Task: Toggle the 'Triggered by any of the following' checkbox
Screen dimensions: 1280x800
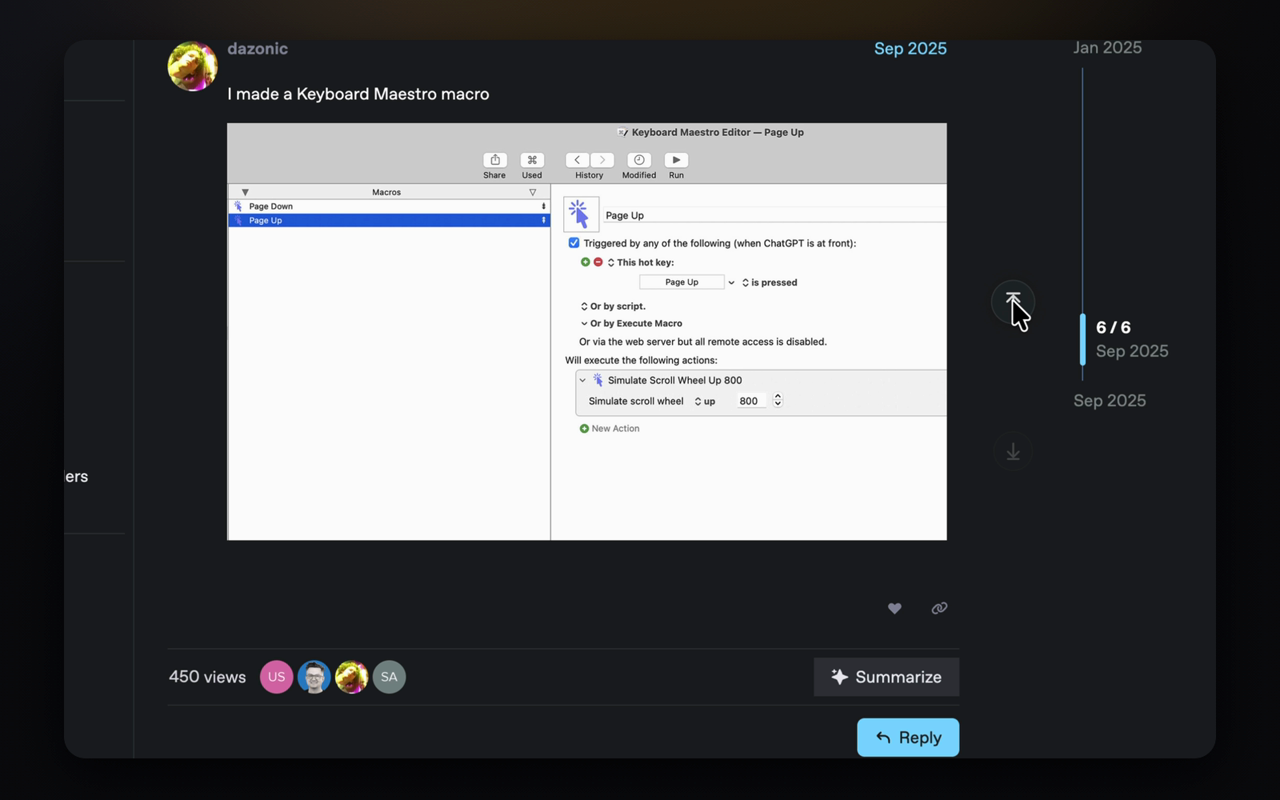Action: 574,243
